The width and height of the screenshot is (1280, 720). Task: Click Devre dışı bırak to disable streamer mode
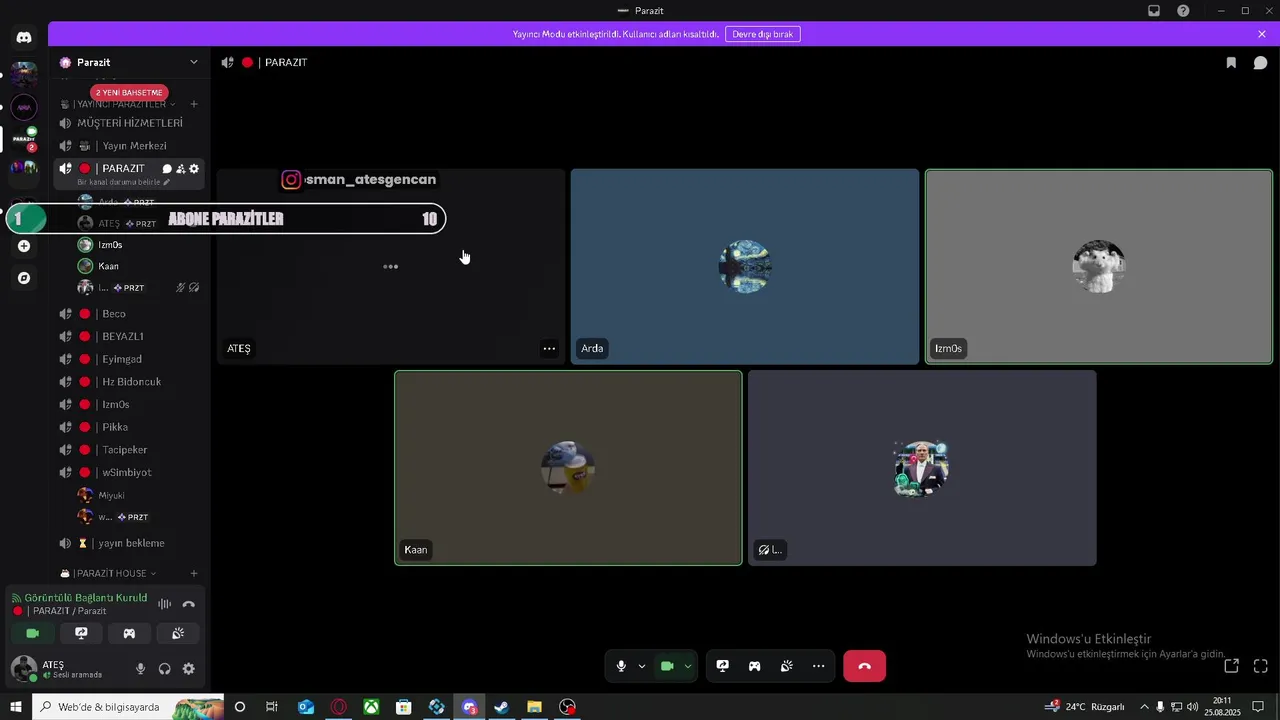click(762, 34)
